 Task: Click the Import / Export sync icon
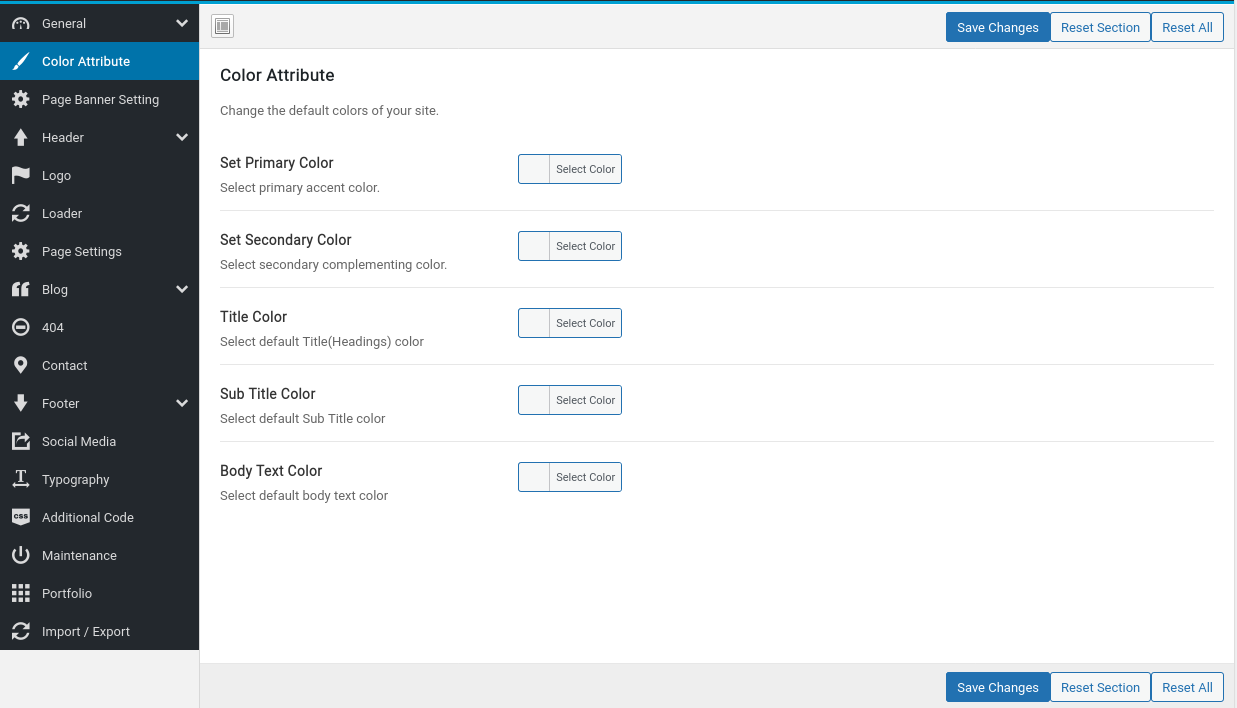pos(20,631)
